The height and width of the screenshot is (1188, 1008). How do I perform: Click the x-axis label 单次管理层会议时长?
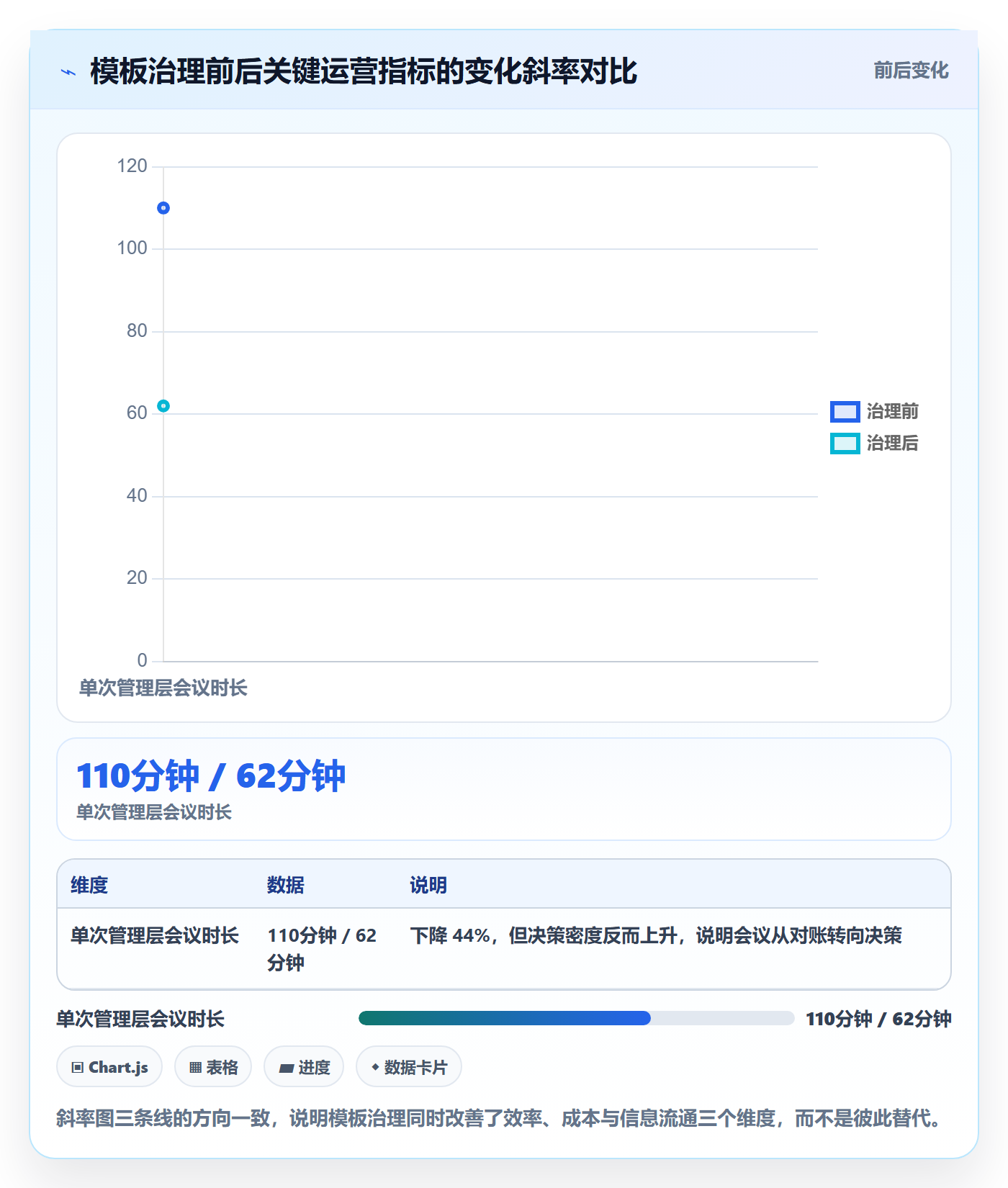point(163,688)
